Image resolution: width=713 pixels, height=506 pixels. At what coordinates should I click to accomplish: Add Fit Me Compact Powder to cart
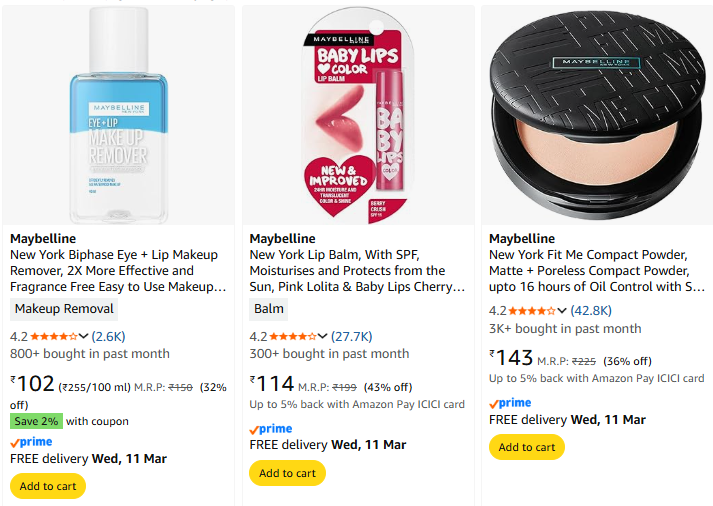point(527,447)
